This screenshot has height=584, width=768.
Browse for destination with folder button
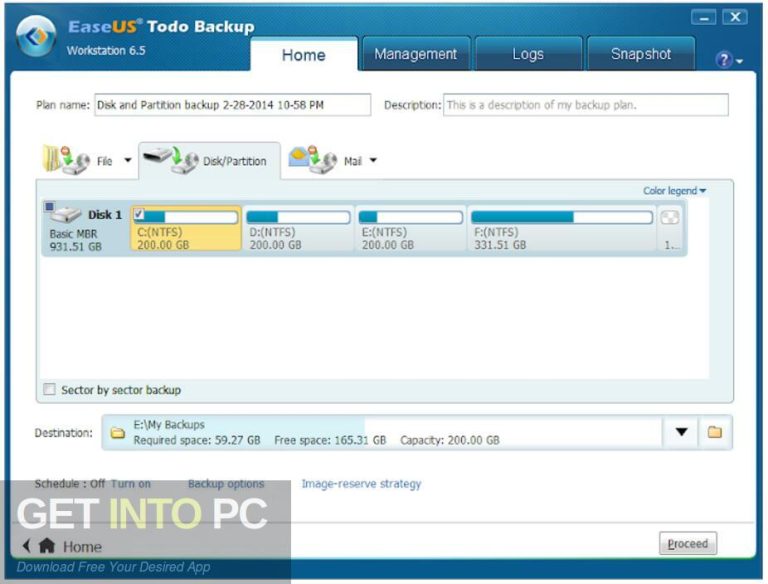[715, 432]
